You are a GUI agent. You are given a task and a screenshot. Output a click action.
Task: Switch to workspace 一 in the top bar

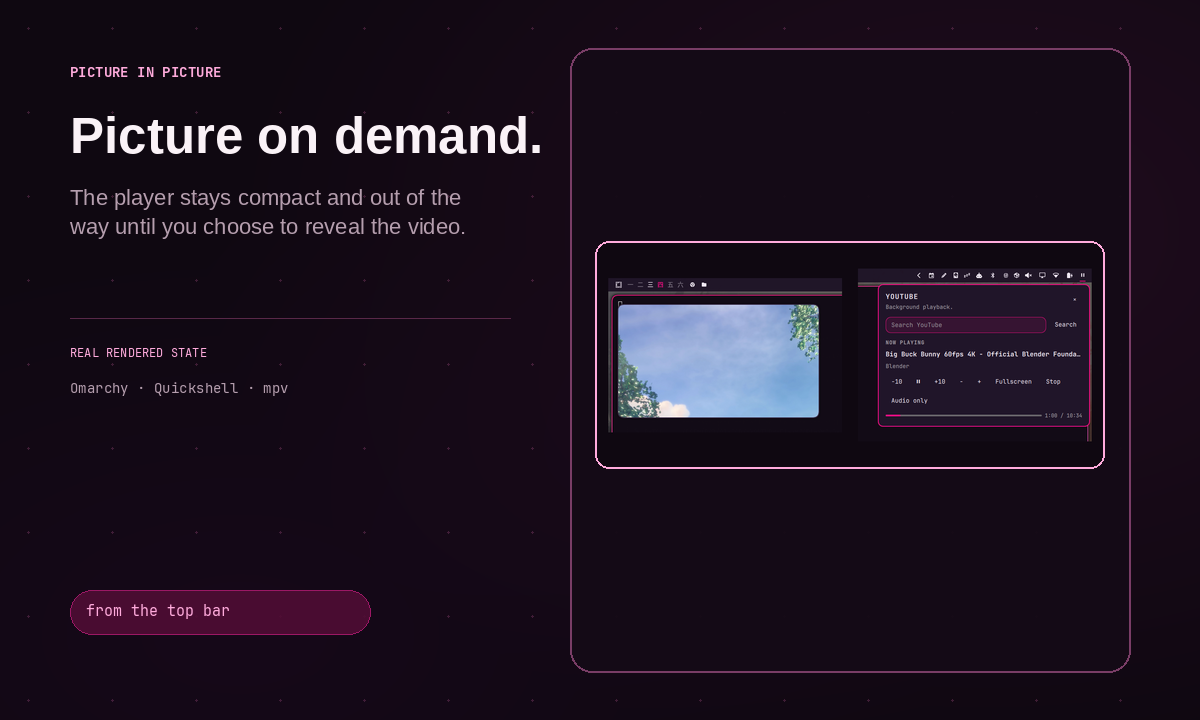pos(630,285)
